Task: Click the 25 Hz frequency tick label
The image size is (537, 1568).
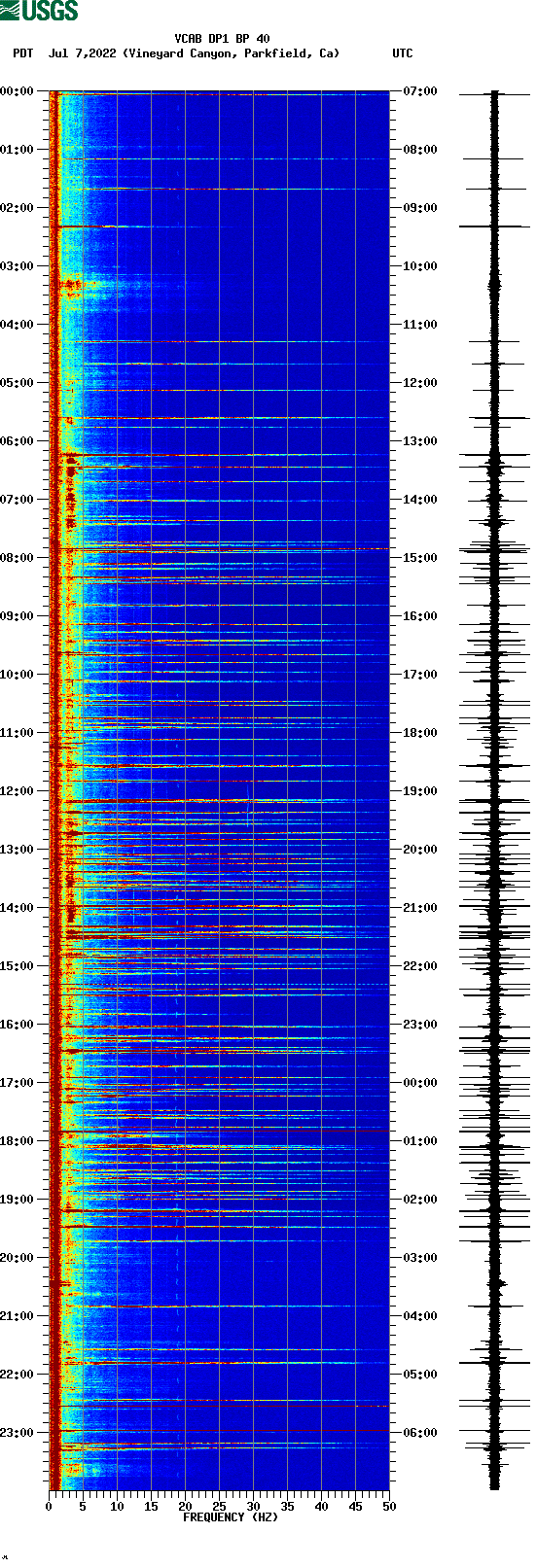Action: coord(219,1507)
